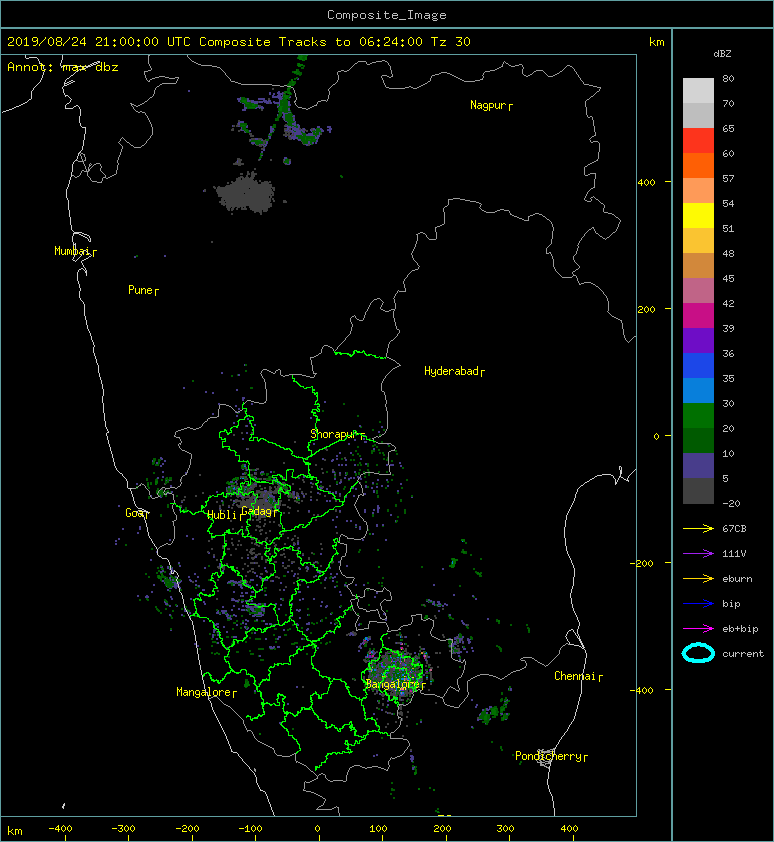Click the purple 39 dBZ color swatch
The image size is (774, 842).
tap(698, 340)
